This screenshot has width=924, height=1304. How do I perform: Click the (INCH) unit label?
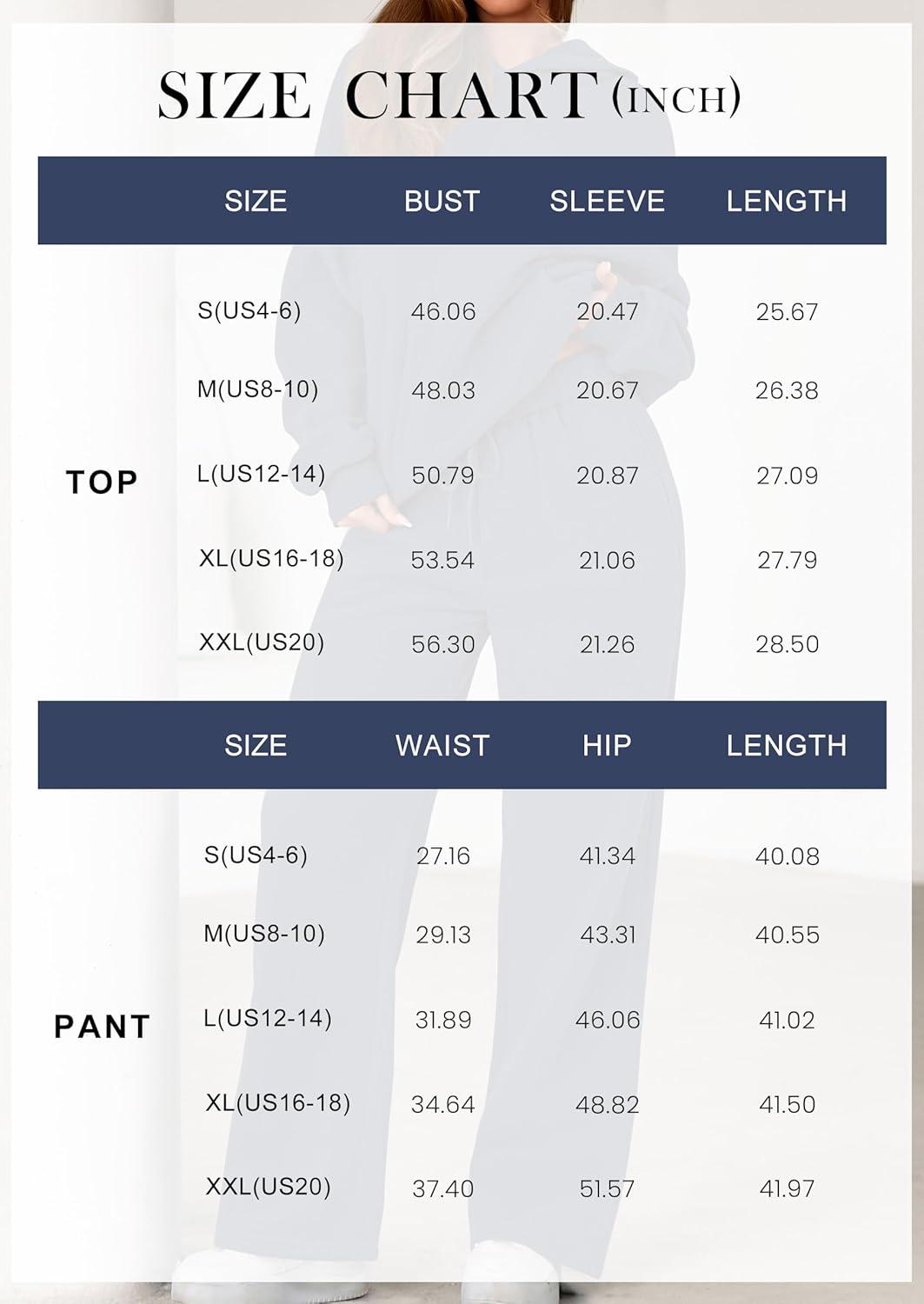676,97
